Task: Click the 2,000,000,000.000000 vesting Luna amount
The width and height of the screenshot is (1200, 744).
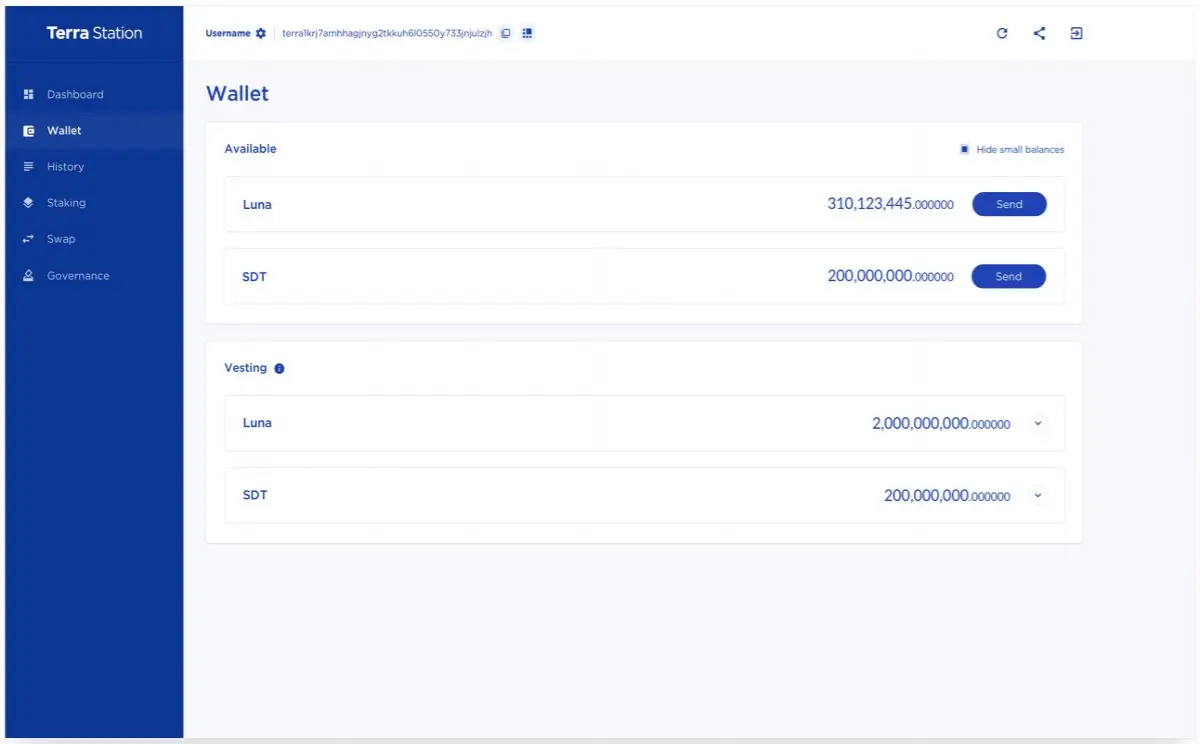Action: [x=941, y=423]
